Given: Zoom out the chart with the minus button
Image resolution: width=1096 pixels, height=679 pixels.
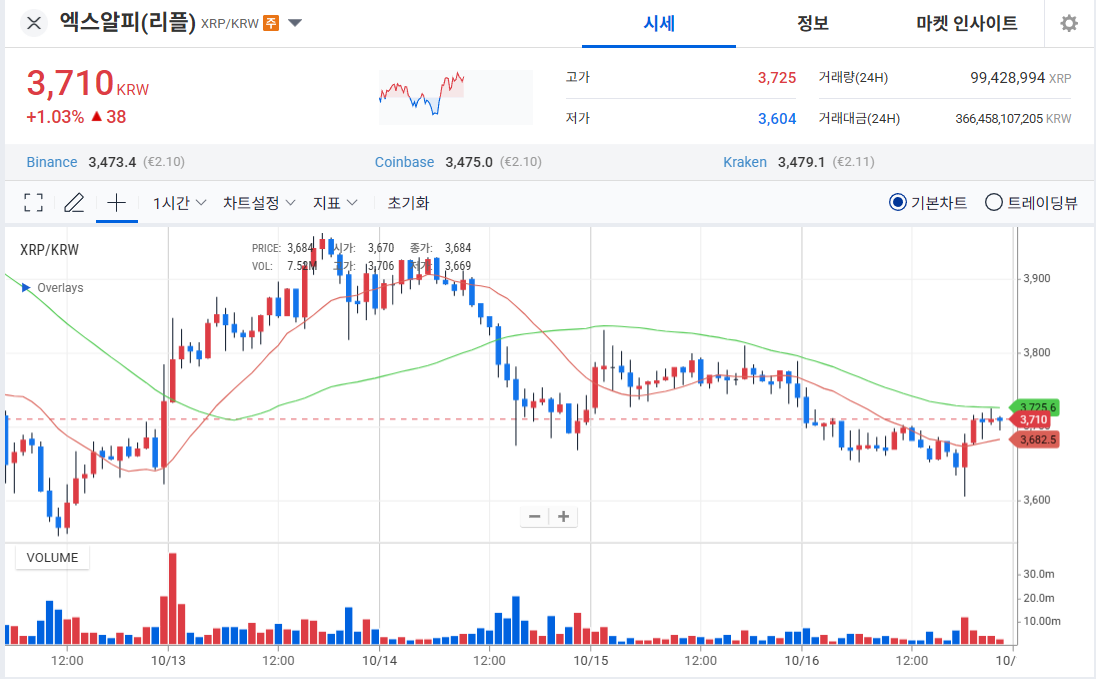Looking at the screenshot, I should coord(535,516).
